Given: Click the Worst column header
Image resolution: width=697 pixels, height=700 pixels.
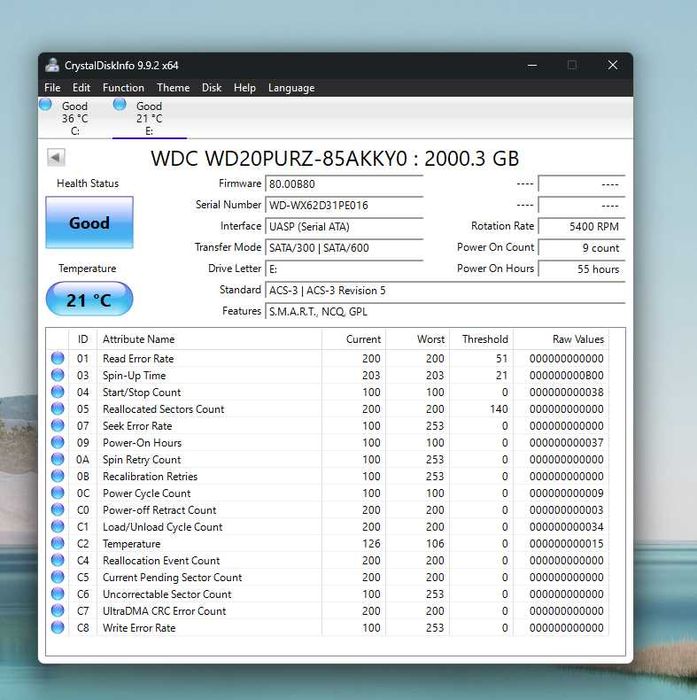Looking at the screenshot, I should click(x=417, y=339).
